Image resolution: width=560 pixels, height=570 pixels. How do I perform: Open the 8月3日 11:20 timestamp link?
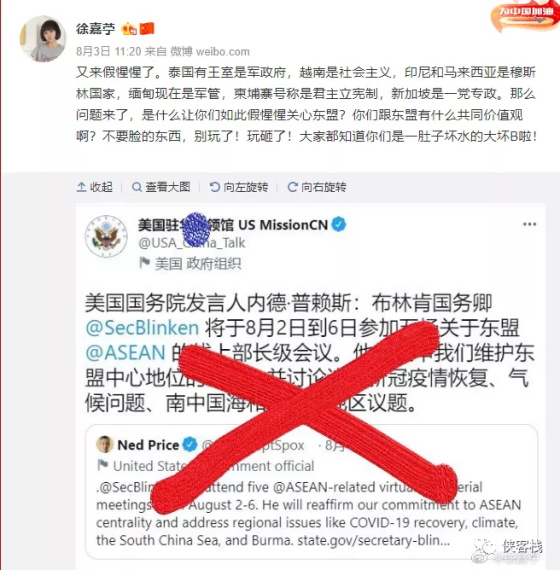point(108,52)
